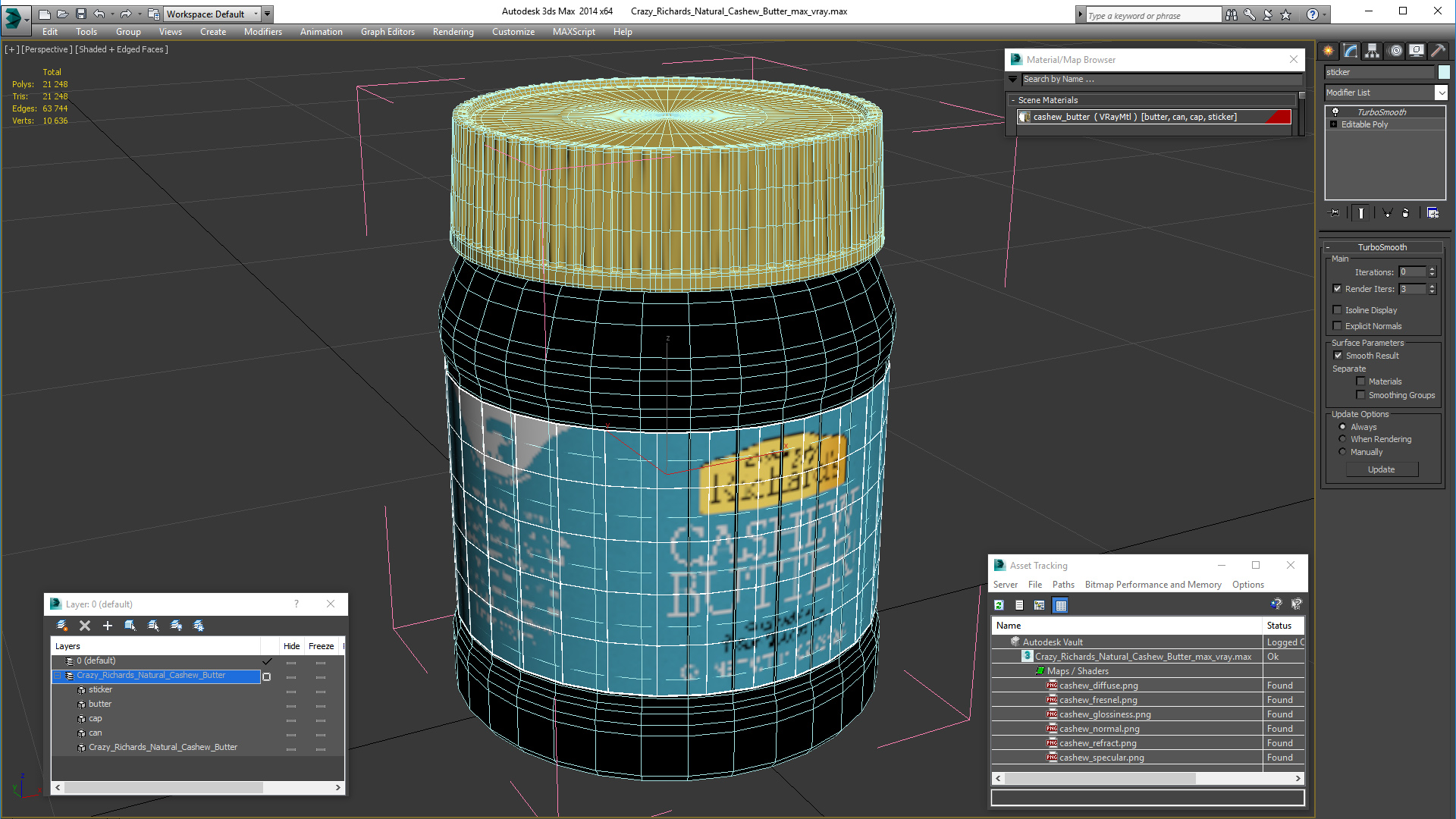Open Paths menu in Asset Tracking

point(1063,585)
